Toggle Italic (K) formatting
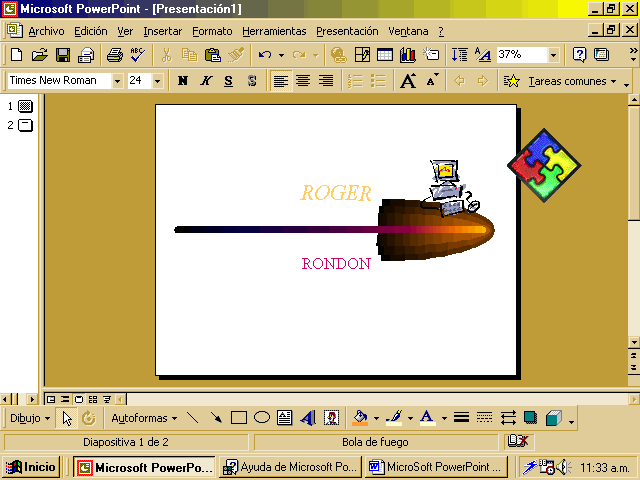The width and height of the screenshot is (640, 480). point(206,81)
